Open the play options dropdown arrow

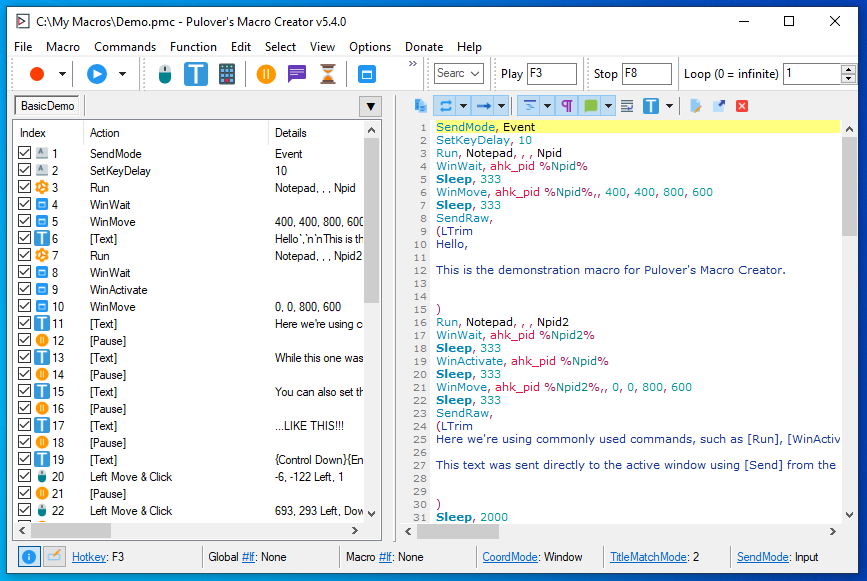[x=122, y=74]
